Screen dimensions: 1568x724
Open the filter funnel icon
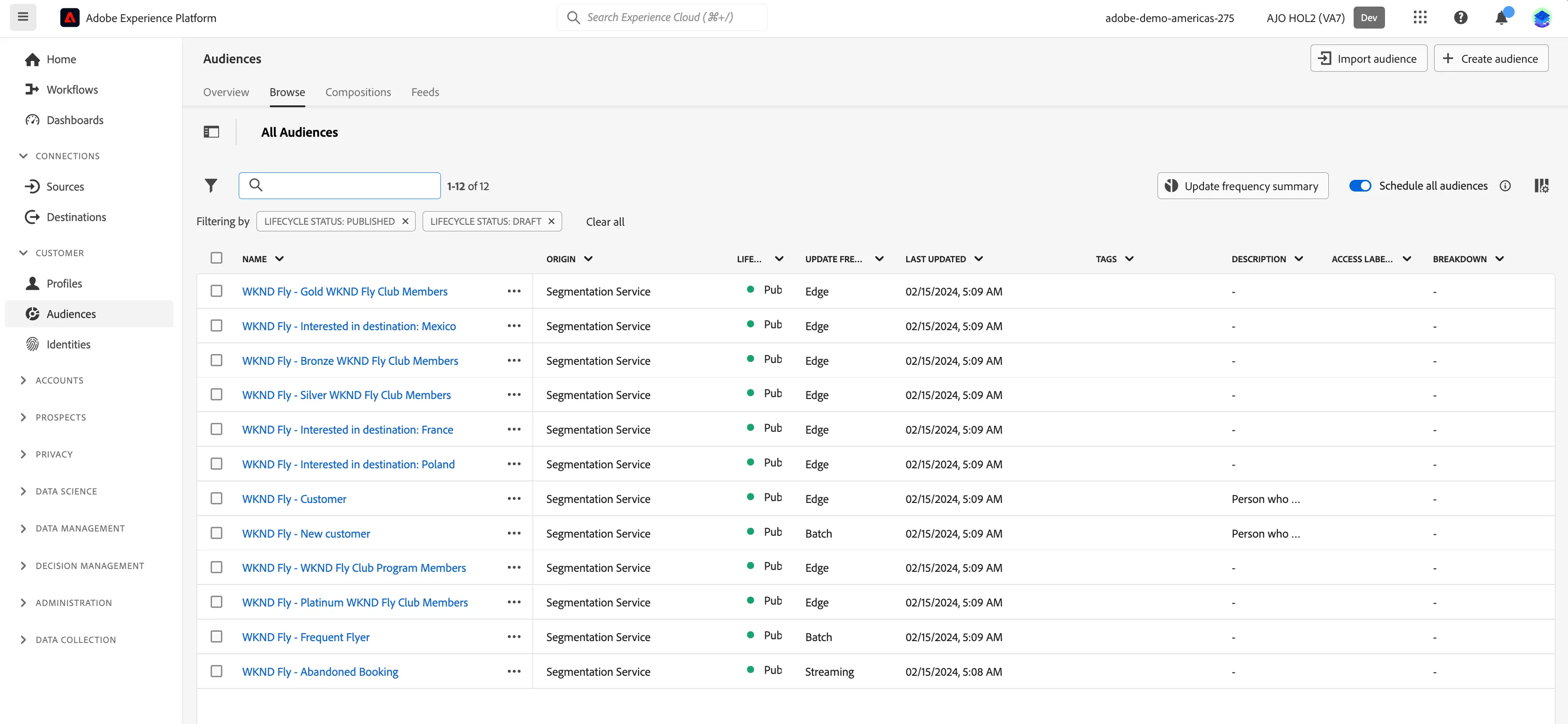(211, 185)
